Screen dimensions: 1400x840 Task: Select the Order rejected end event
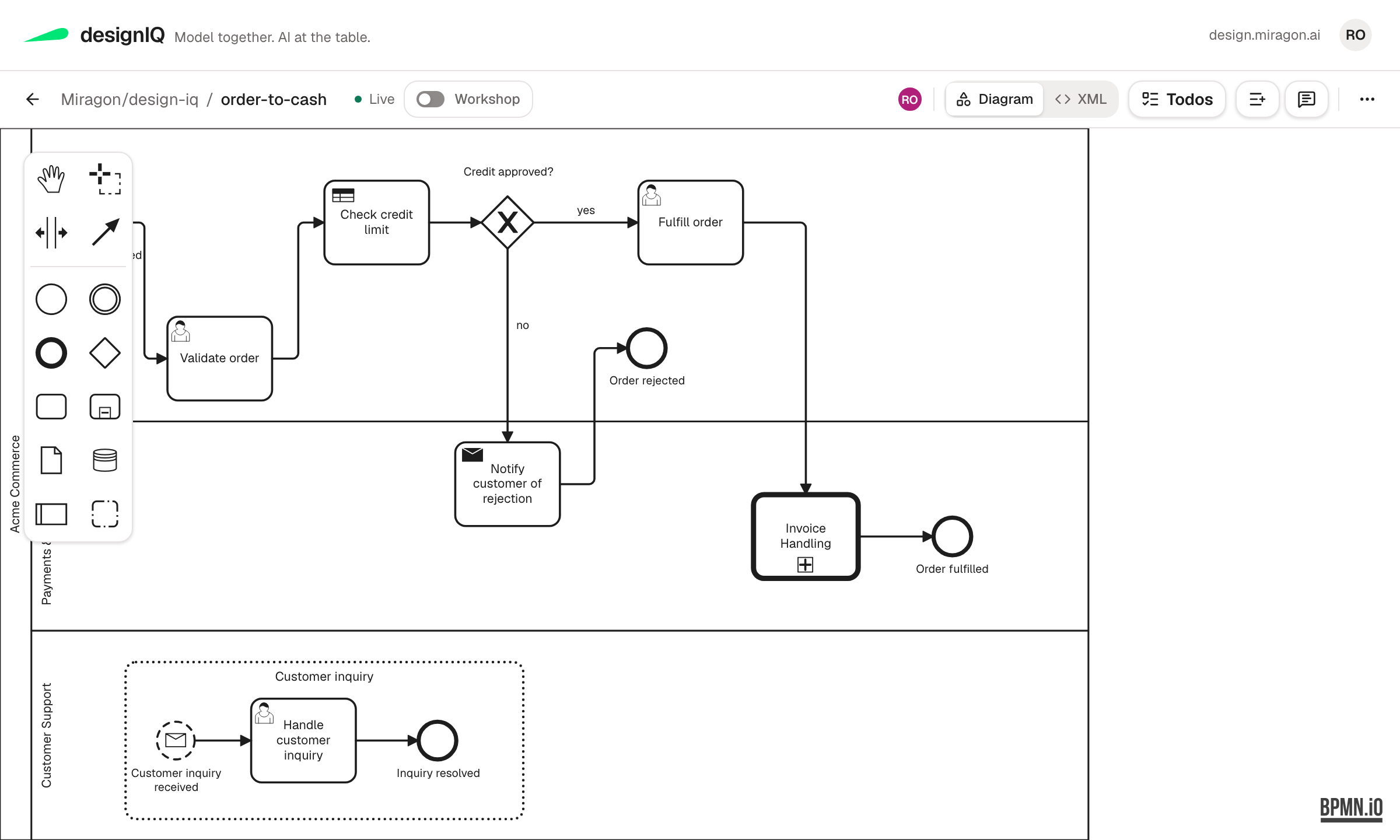point(646,348)
